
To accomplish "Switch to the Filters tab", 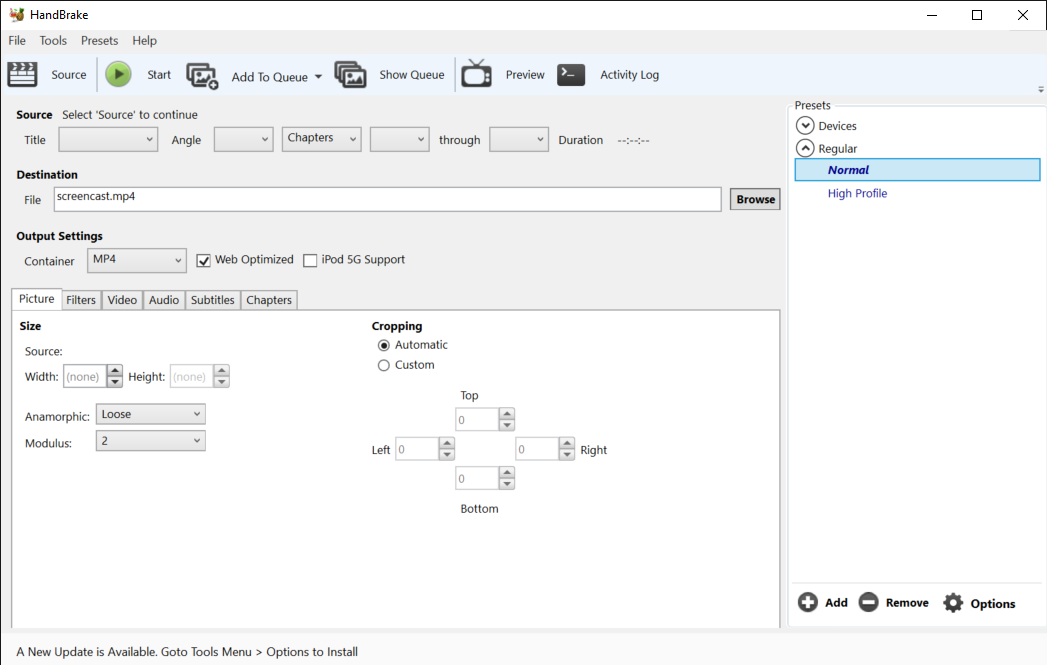I will click(81, 300).
